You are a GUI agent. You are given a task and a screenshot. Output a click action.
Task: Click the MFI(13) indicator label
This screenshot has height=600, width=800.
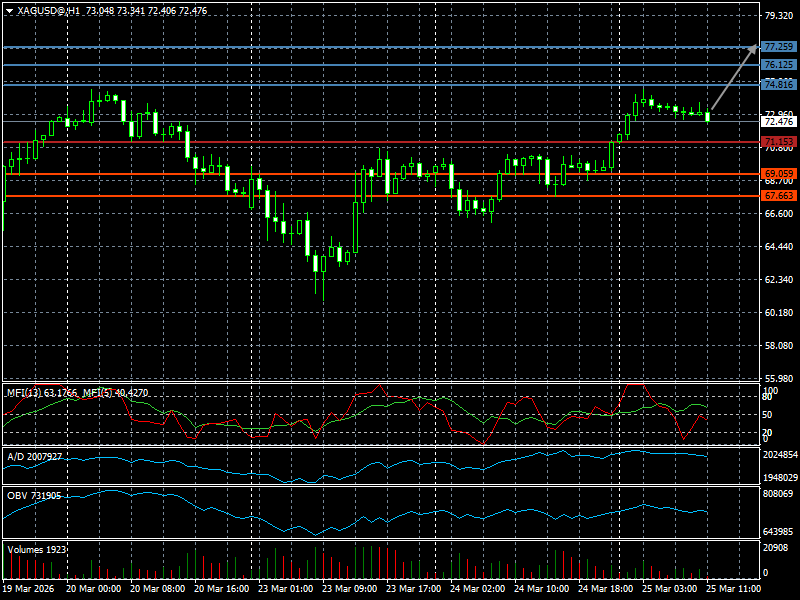[42, 393]
